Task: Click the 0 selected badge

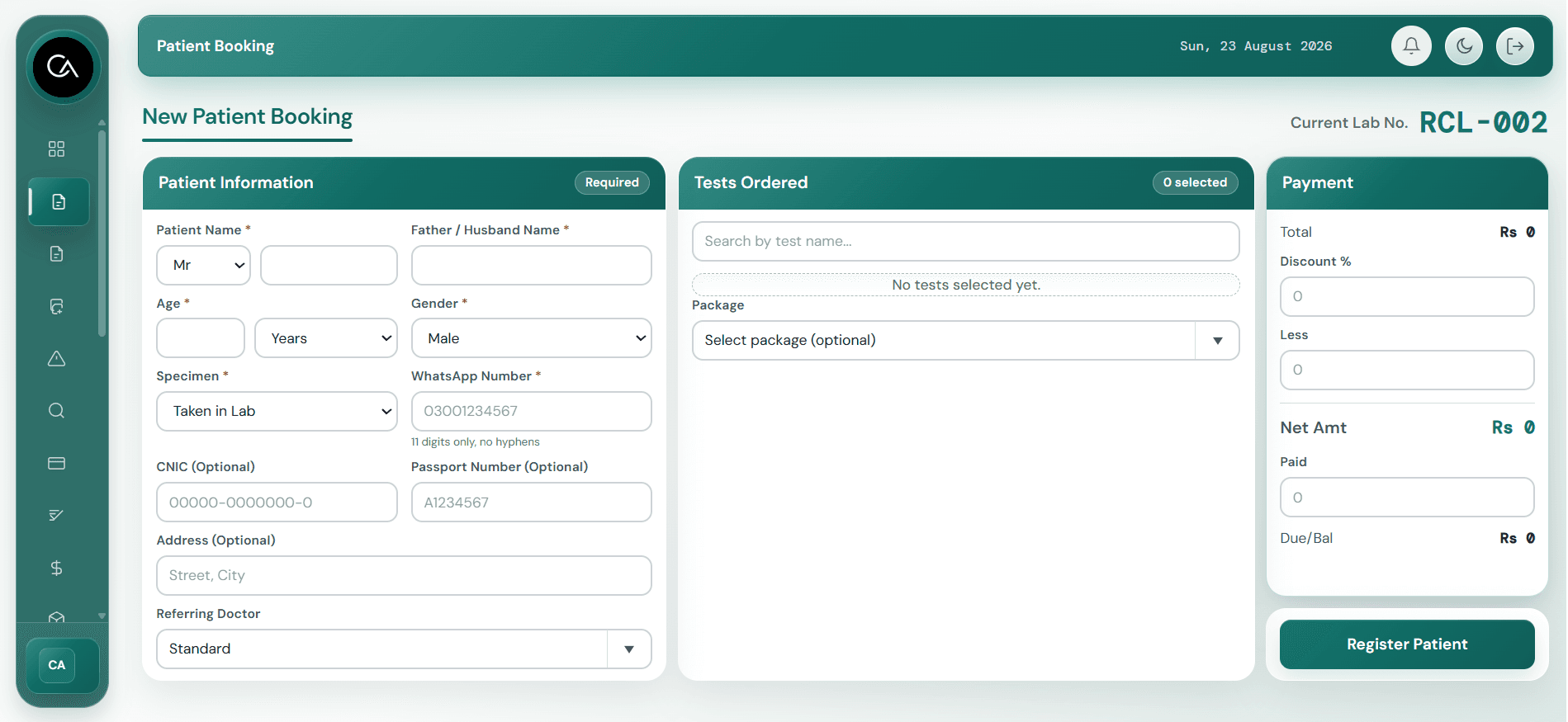Action: [1195, 182]
